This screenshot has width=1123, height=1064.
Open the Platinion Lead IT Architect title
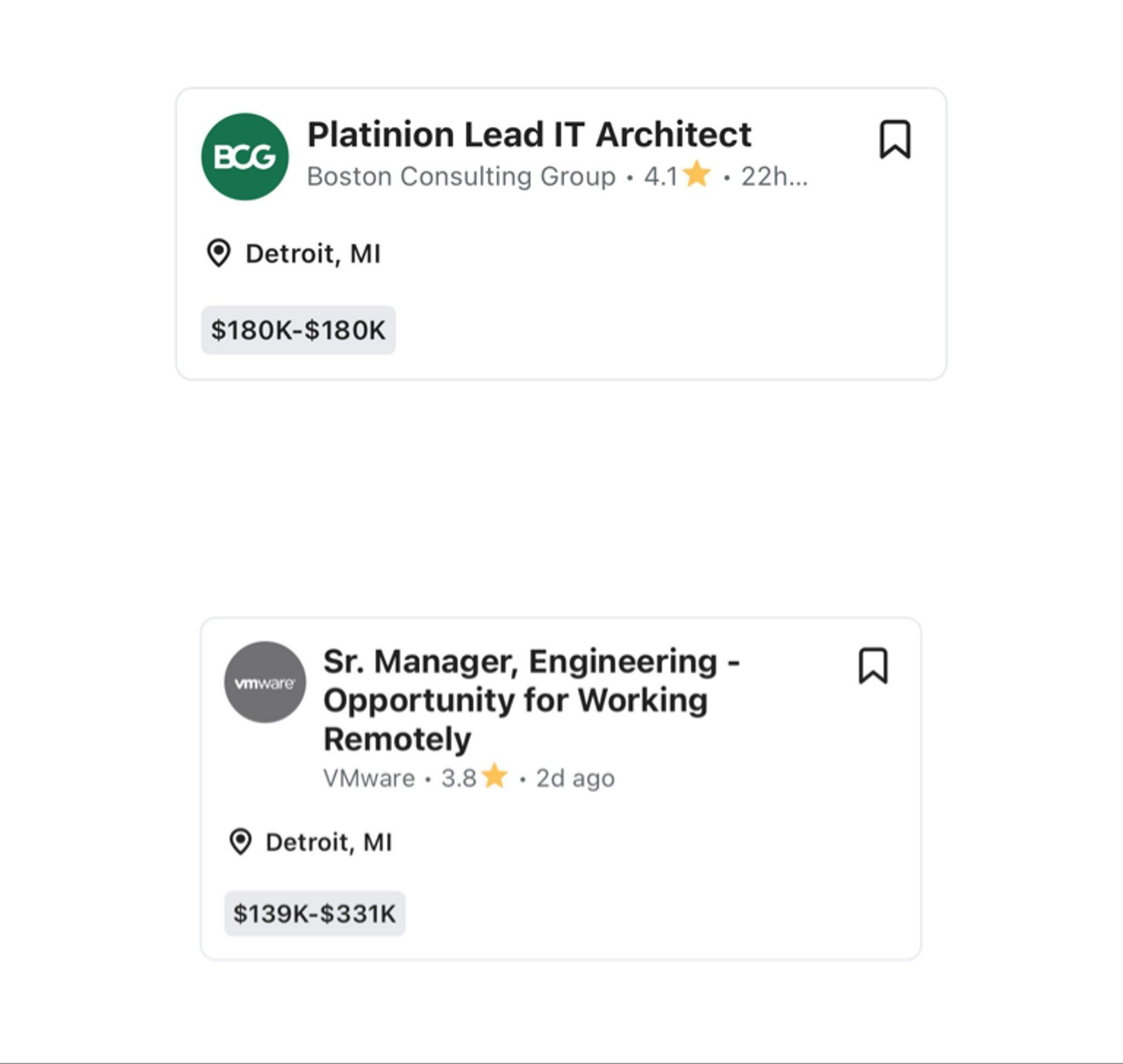pyautogui.click(x=529, y=135)
